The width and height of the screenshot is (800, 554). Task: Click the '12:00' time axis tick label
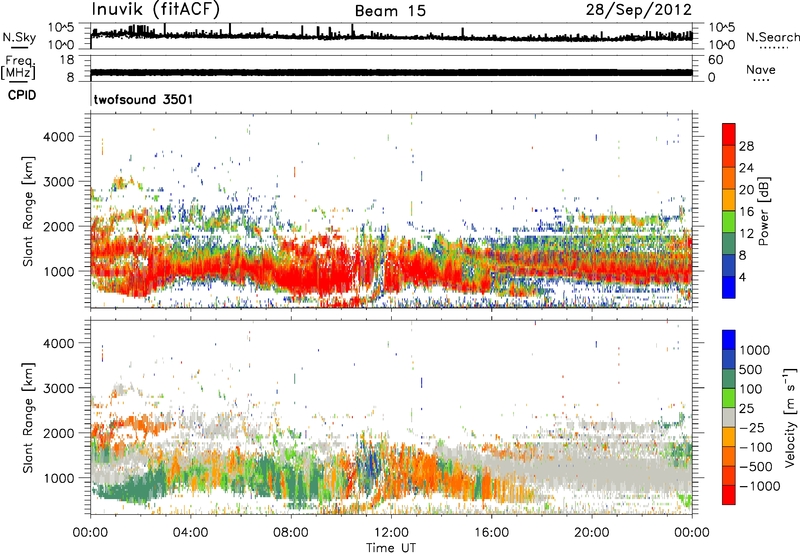click(391, 533)
